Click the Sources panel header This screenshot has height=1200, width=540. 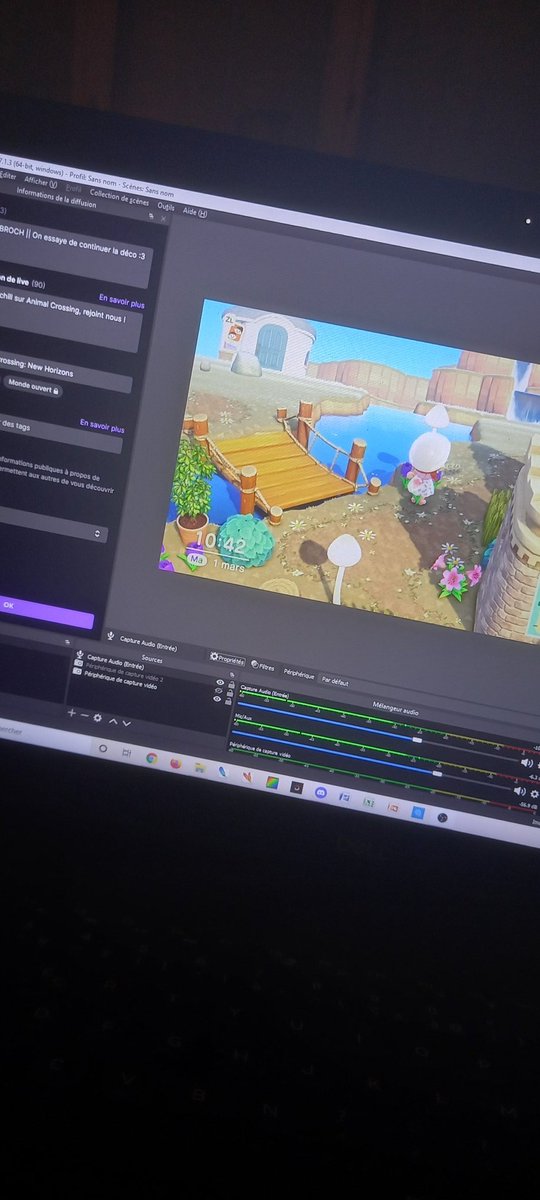[150, 659]
